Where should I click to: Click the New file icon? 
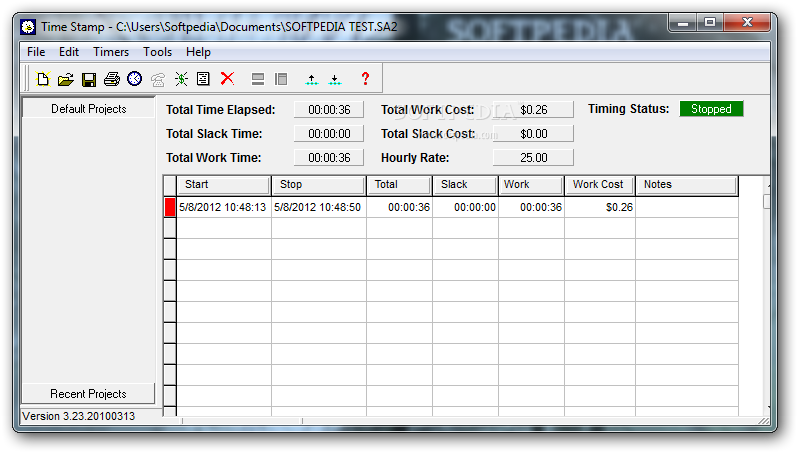point(43,79)
